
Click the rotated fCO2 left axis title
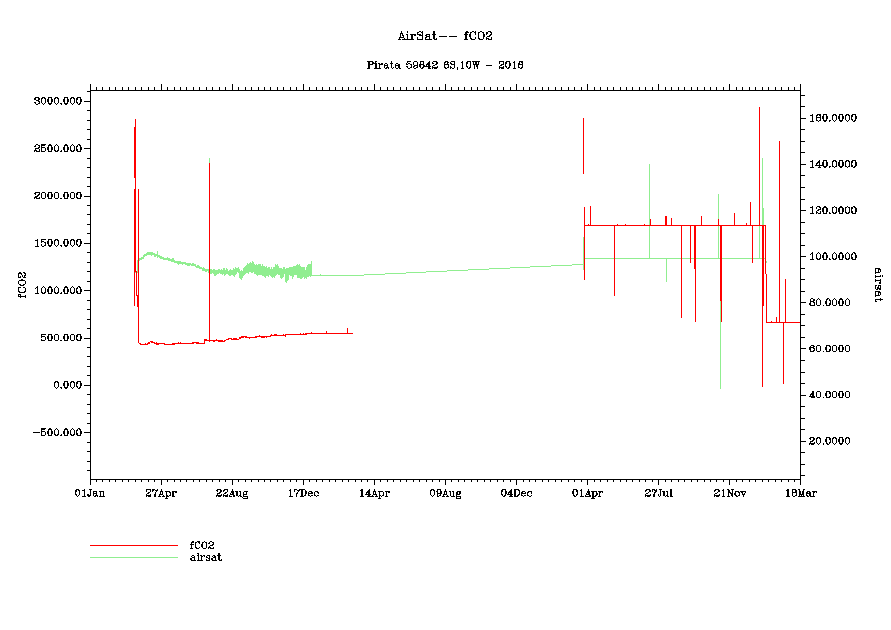tap(19, 285)
